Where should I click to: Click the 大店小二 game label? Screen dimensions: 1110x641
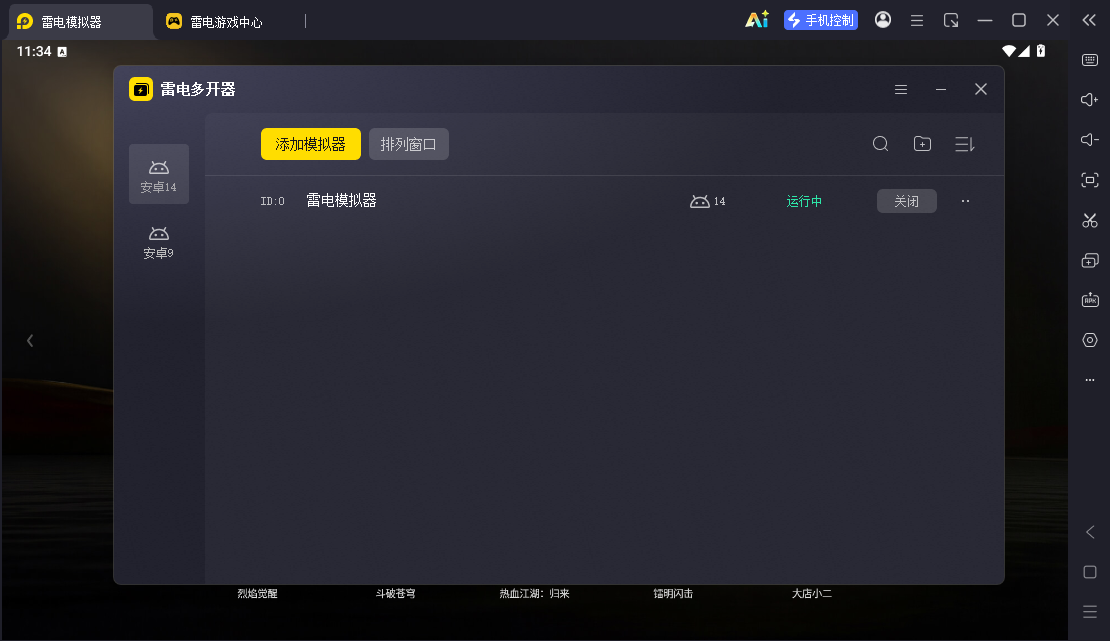coord(812,594)
